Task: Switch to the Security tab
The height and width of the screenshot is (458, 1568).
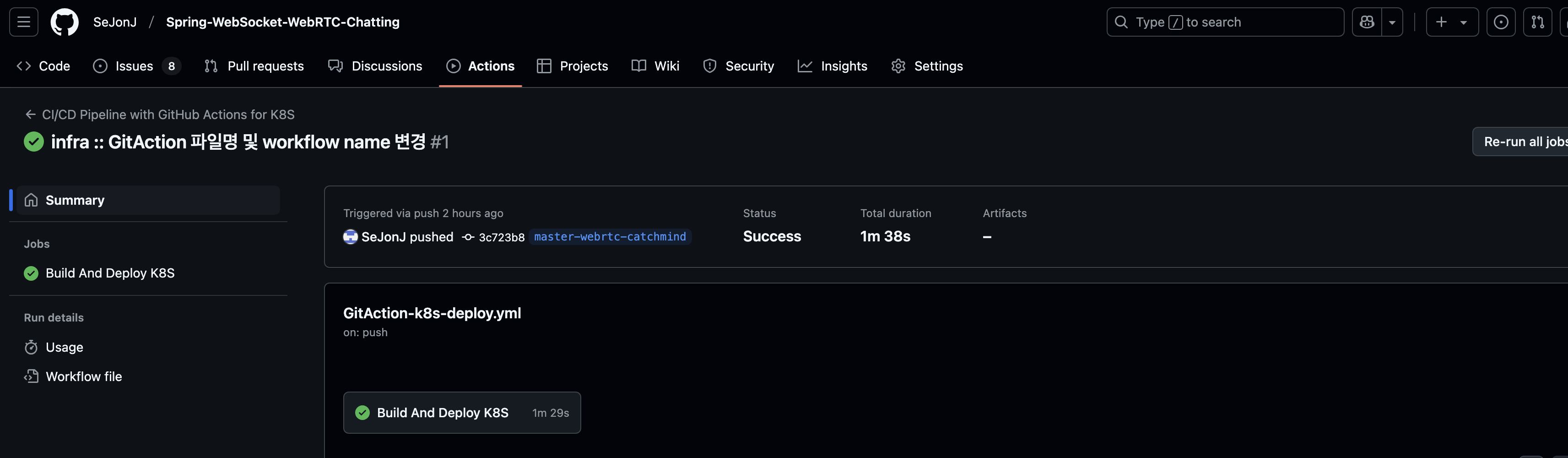Action: pyautogui.click(x=738, y=66)
